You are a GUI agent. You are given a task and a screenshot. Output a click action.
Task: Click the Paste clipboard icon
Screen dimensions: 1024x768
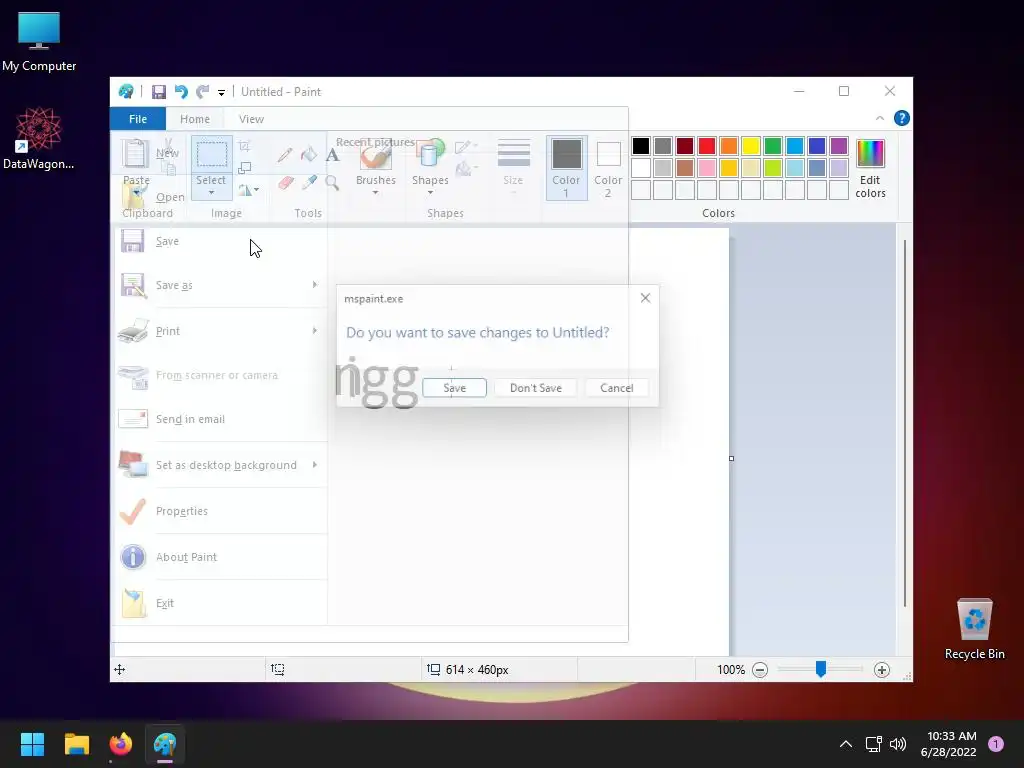pos(135,154)
